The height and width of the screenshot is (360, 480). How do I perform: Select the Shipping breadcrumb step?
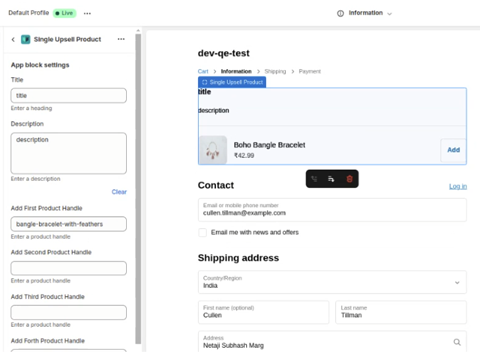coord(275,71)
